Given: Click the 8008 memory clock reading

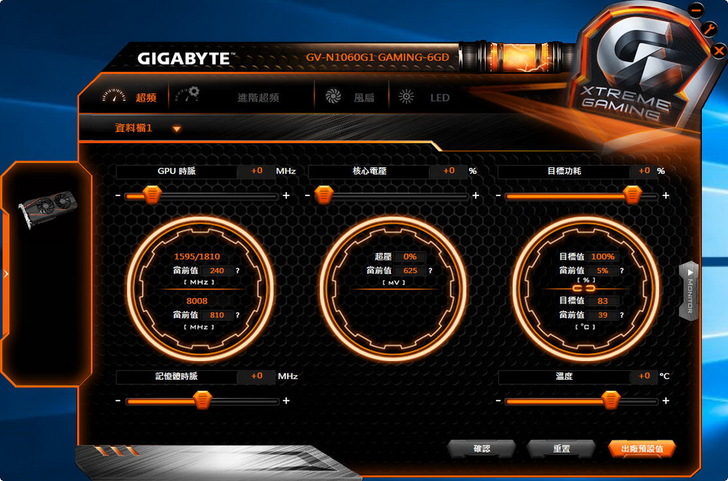Looking at the screenshot, I should 197,301.
